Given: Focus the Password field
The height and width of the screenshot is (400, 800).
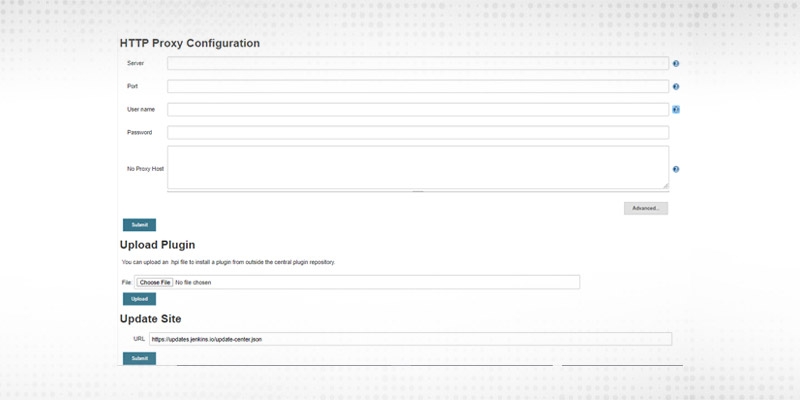Looking at the screenshot, I should 417,132.
